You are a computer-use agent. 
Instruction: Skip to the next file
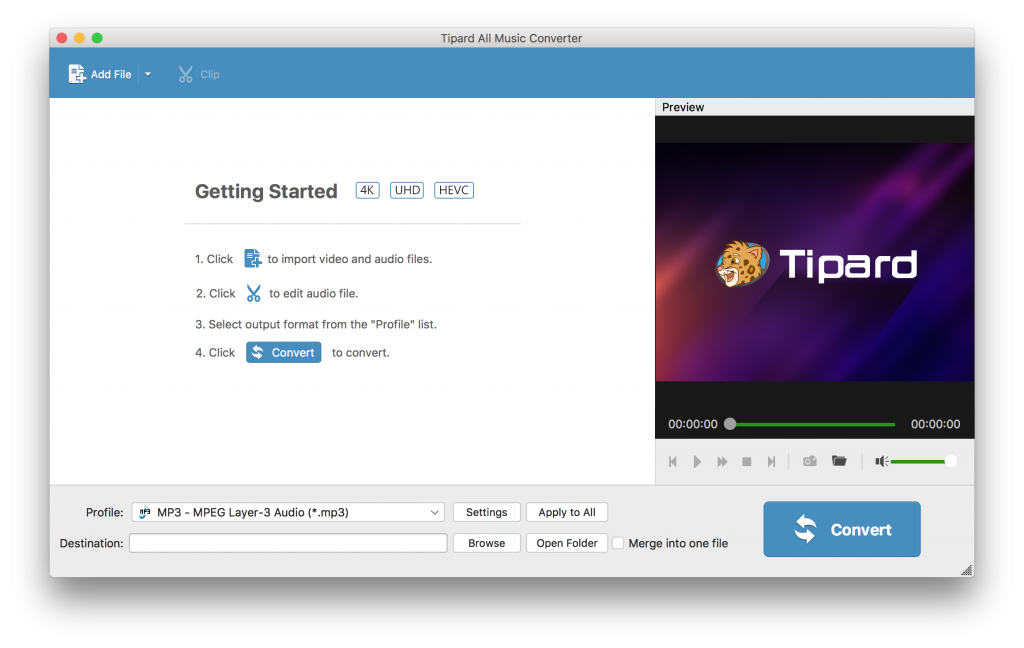pos(771,461)
